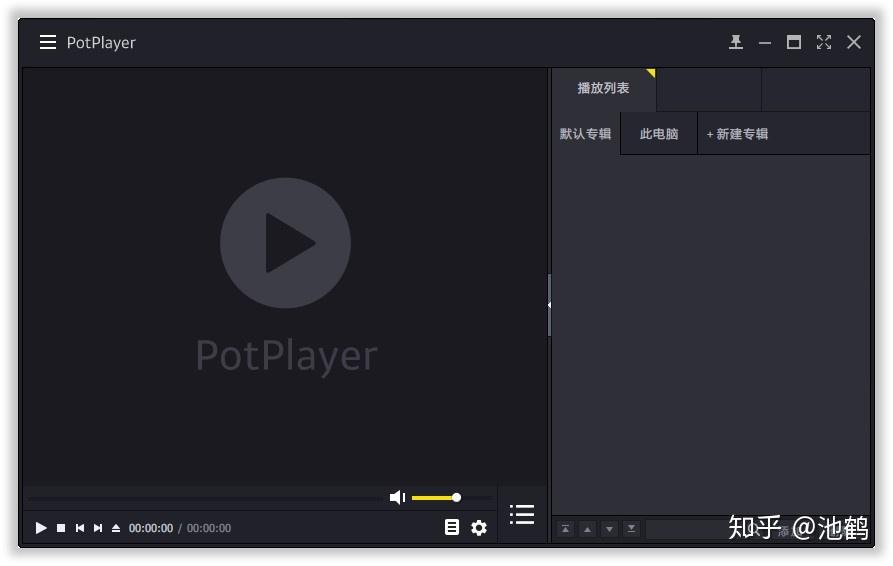Click the large center play button
Viewport: 893px width, 566px height.
click(x=285, y=243)
